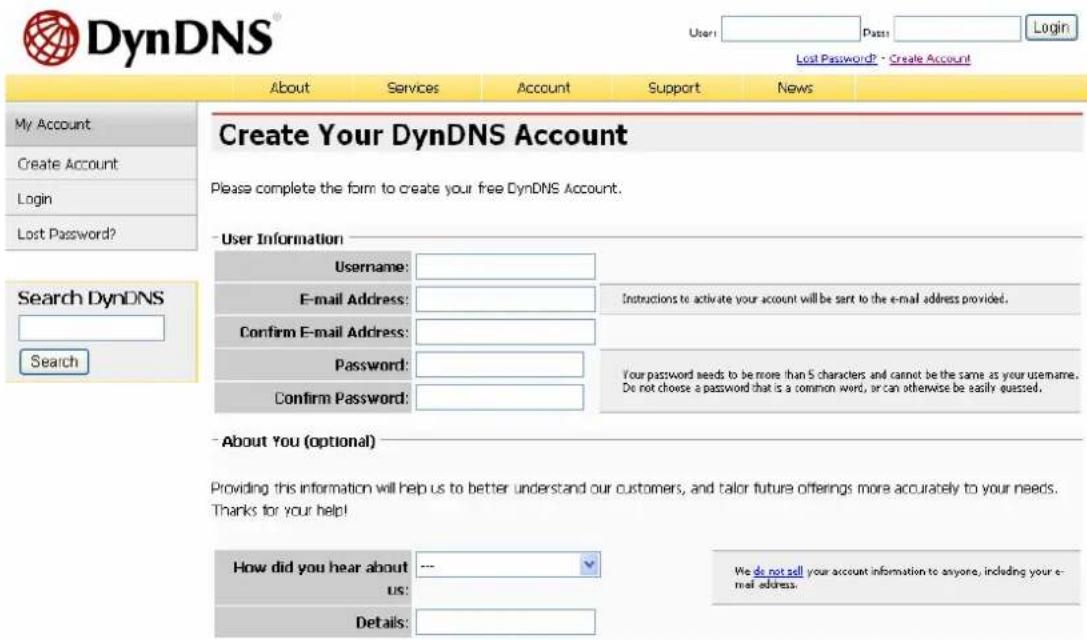Click the 'Create Your DynDNS Account' heading
Viewport: 1087px width, 640px height.
423,135
